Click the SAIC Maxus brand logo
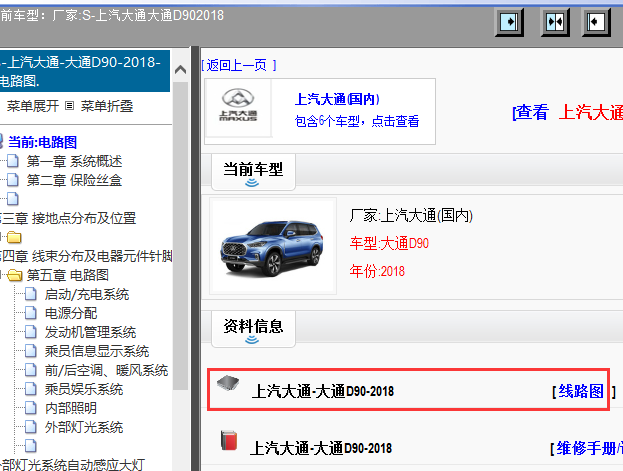The width and height of the screenshot is (623, 471). (238, 105)
